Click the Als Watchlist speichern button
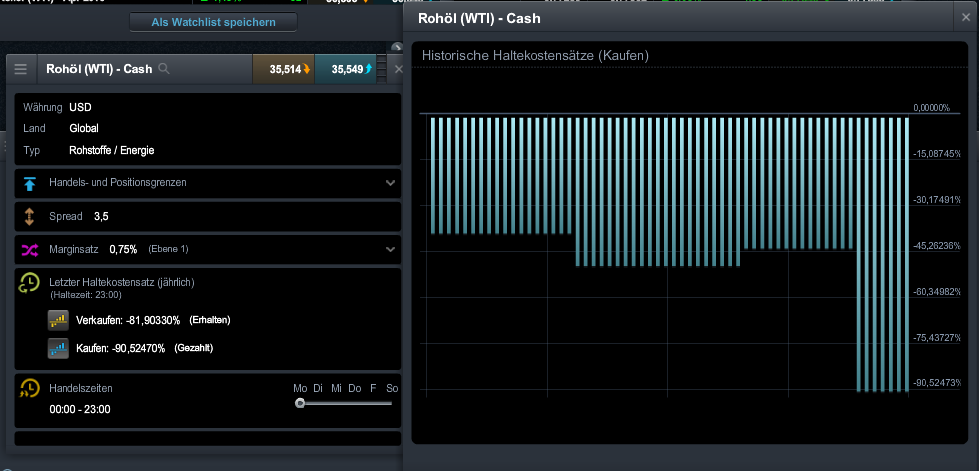 tap(214, 21)
